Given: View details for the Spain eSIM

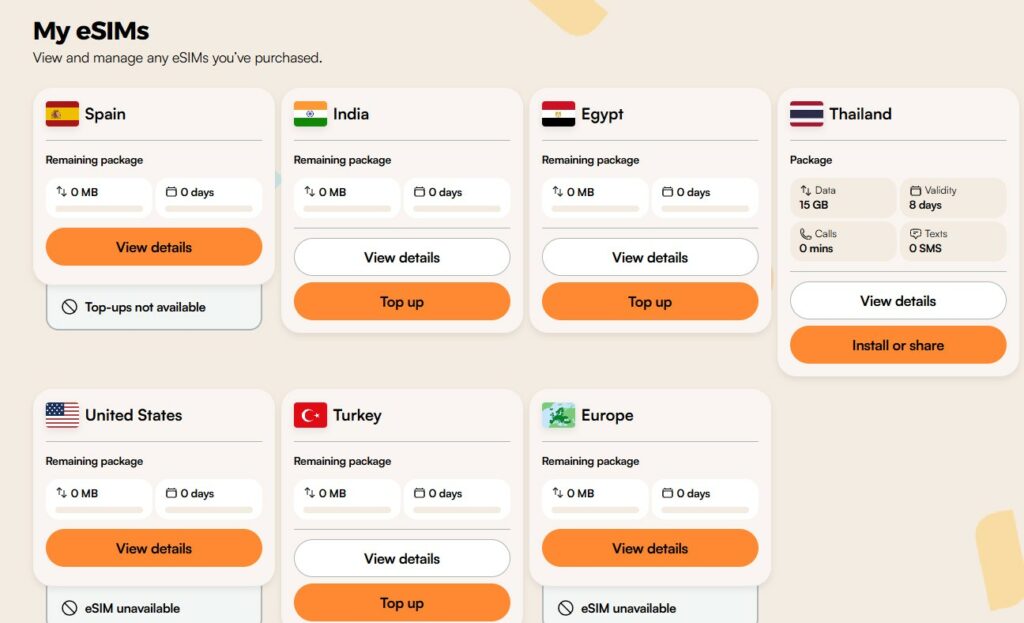Looking at the screenshot, I should tap(153, 247).
